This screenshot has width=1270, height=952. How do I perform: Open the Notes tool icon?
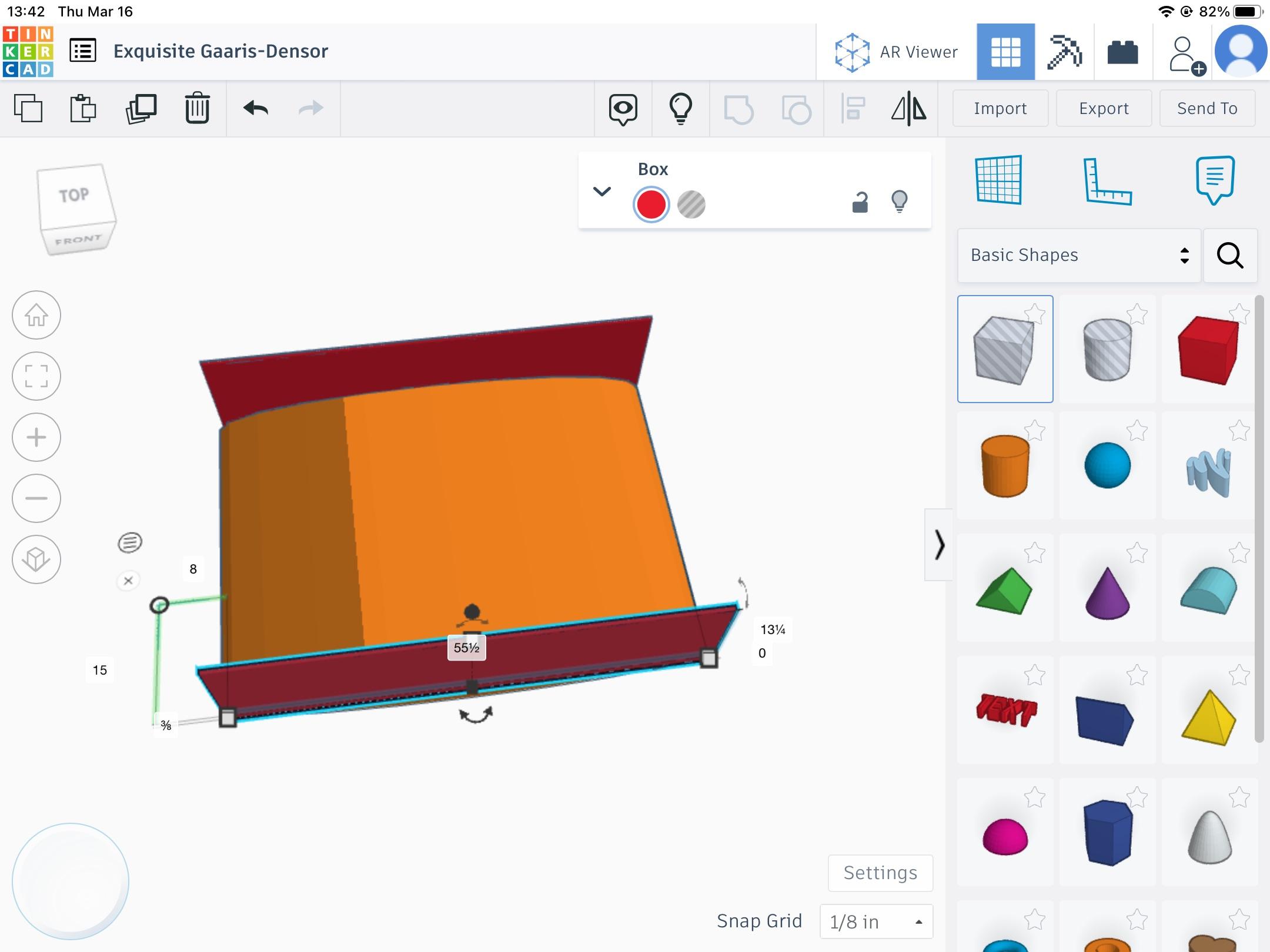(x=1215, y=180)
